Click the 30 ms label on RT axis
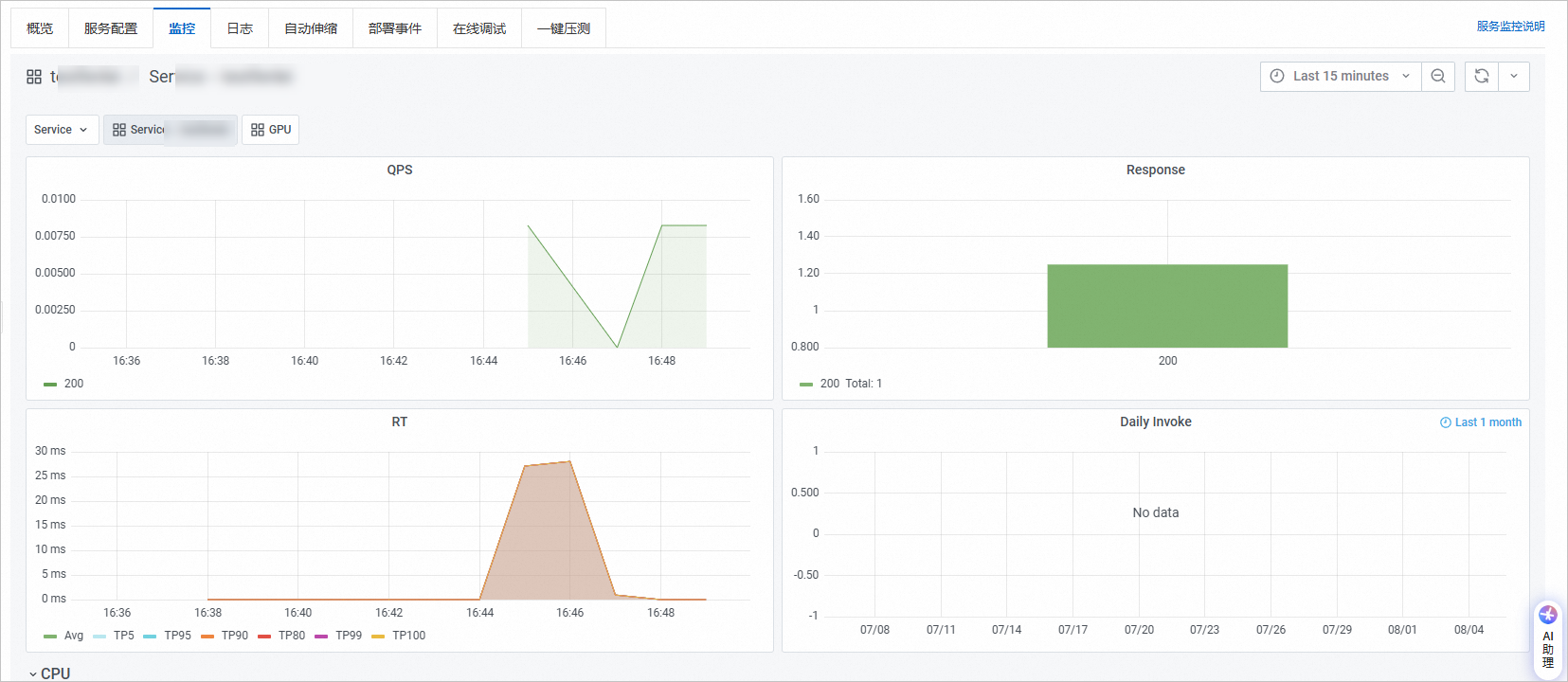This screenshot has width=1568, height=682. 50,451
